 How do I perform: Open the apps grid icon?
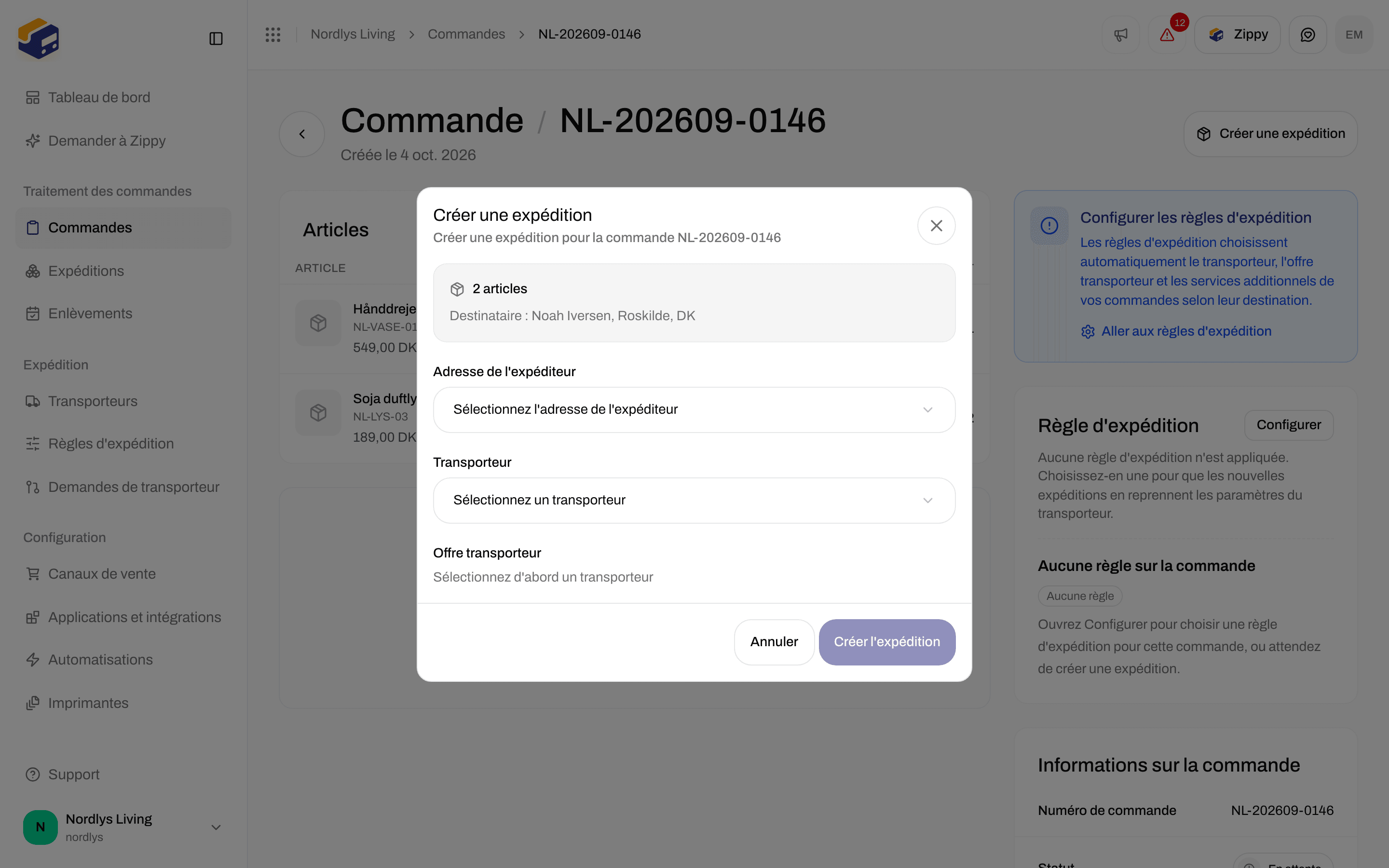[273, 34]
